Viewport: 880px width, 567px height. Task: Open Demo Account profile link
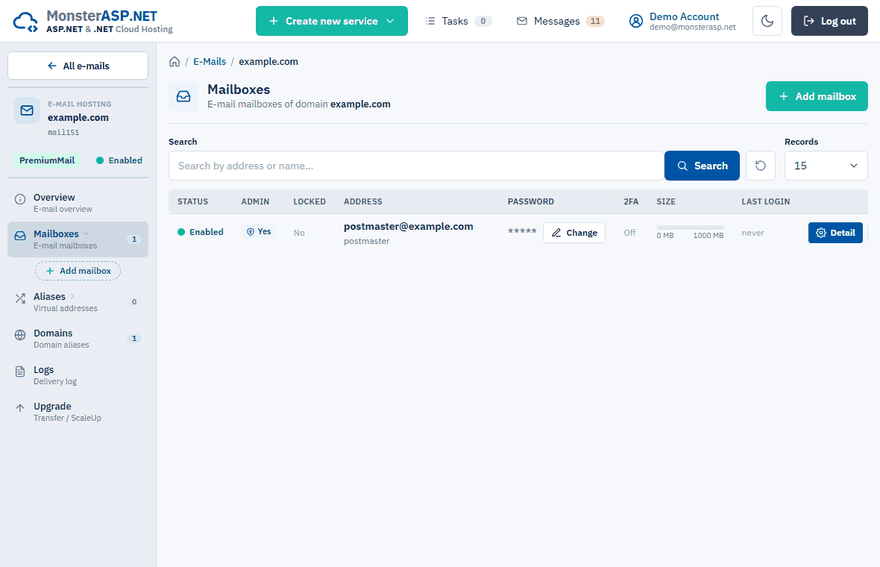click(684, 17)
